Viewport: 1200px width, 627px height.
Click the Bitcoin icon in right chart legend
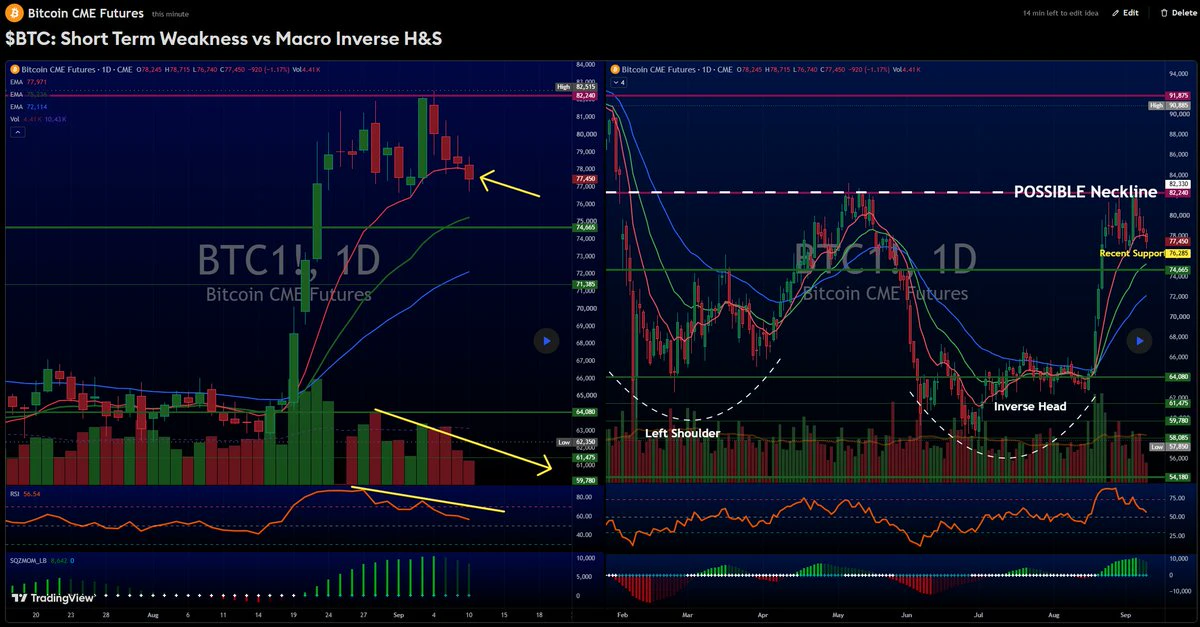coord(615,69)
